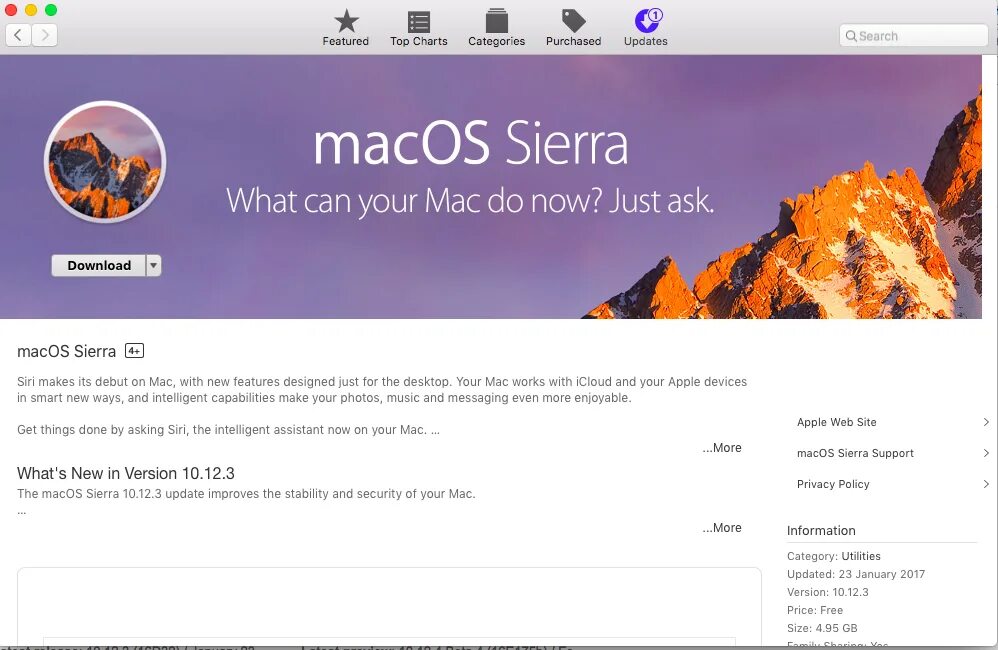
Task: Click the 'Size: 4.95 GB' line
Action: 822,628
